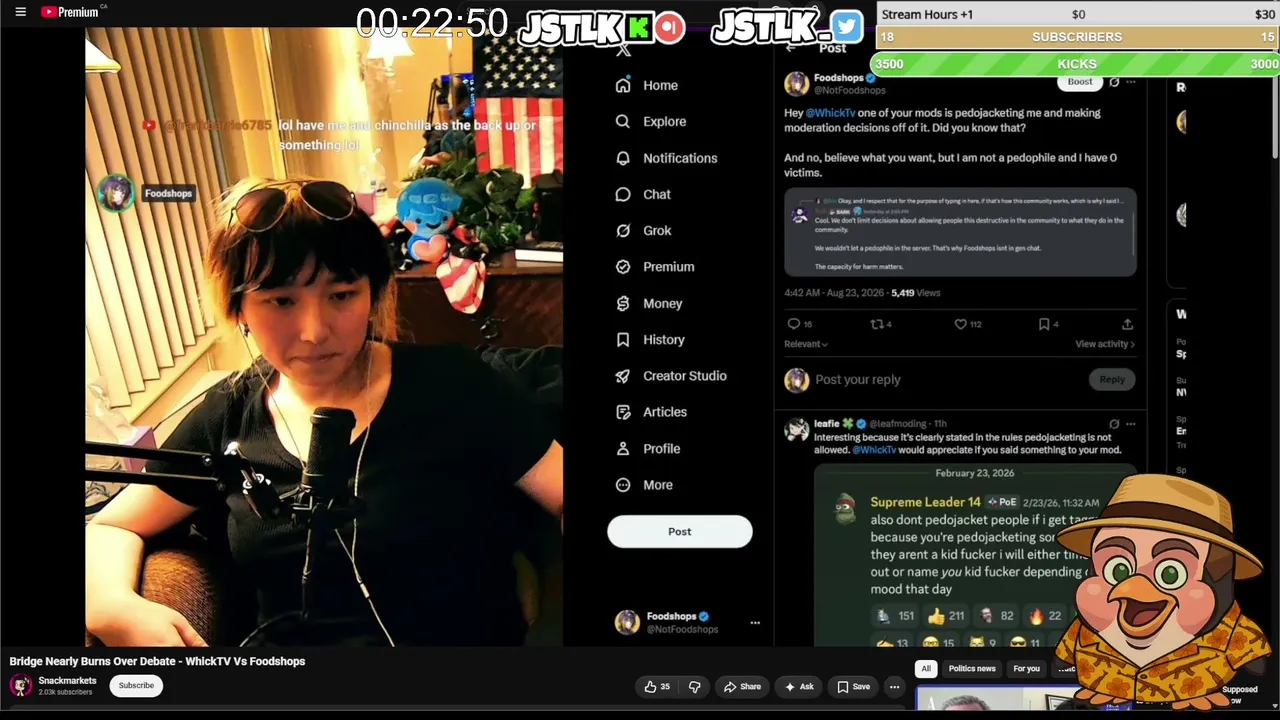1280x720 pixels.
Task: Open the Creator Studio text label
Action: [x=685, y=376]
